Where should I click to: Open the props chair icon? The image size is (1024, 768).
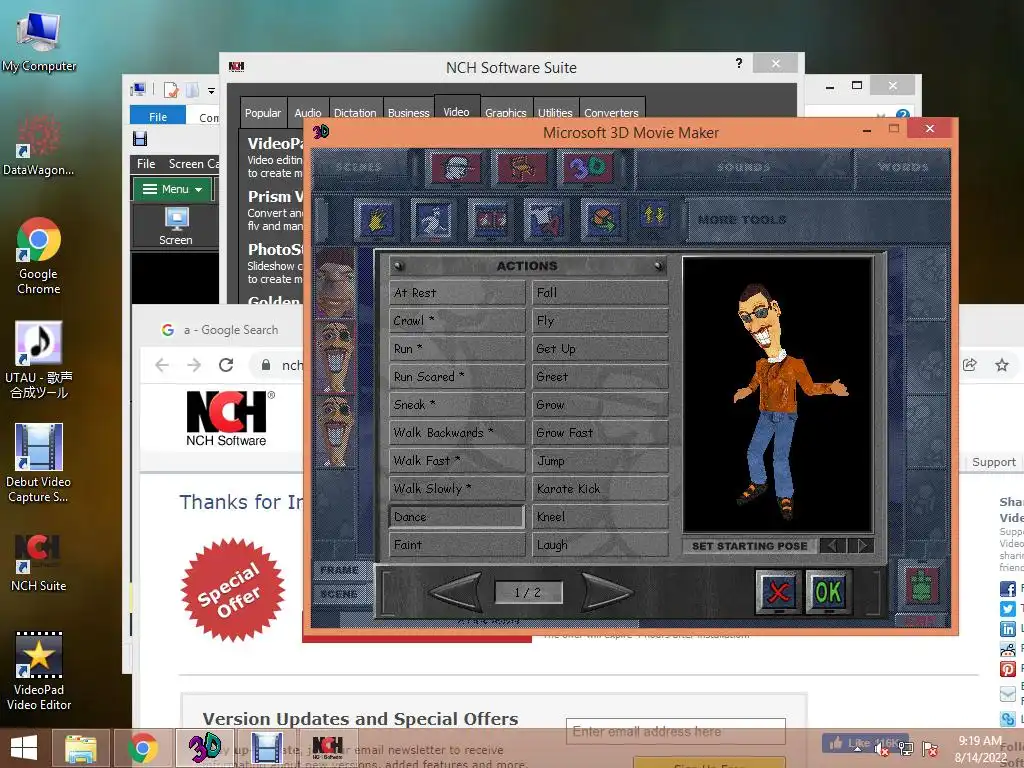[x=521, y=168]
